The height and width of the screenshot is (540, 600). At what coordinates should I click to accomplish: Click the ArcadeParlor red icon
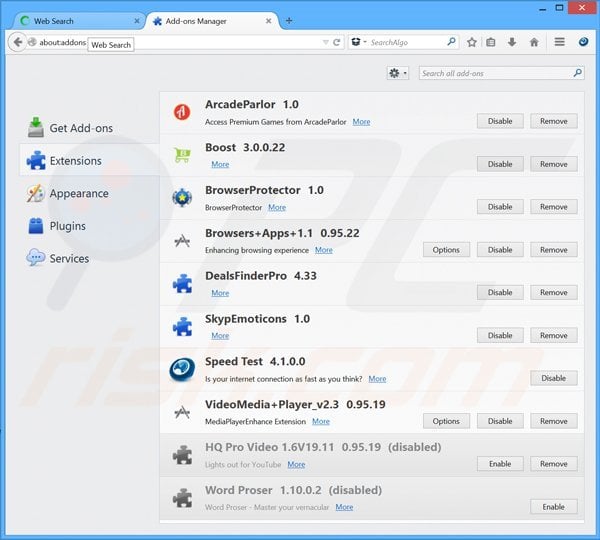(x=182, y=112)
